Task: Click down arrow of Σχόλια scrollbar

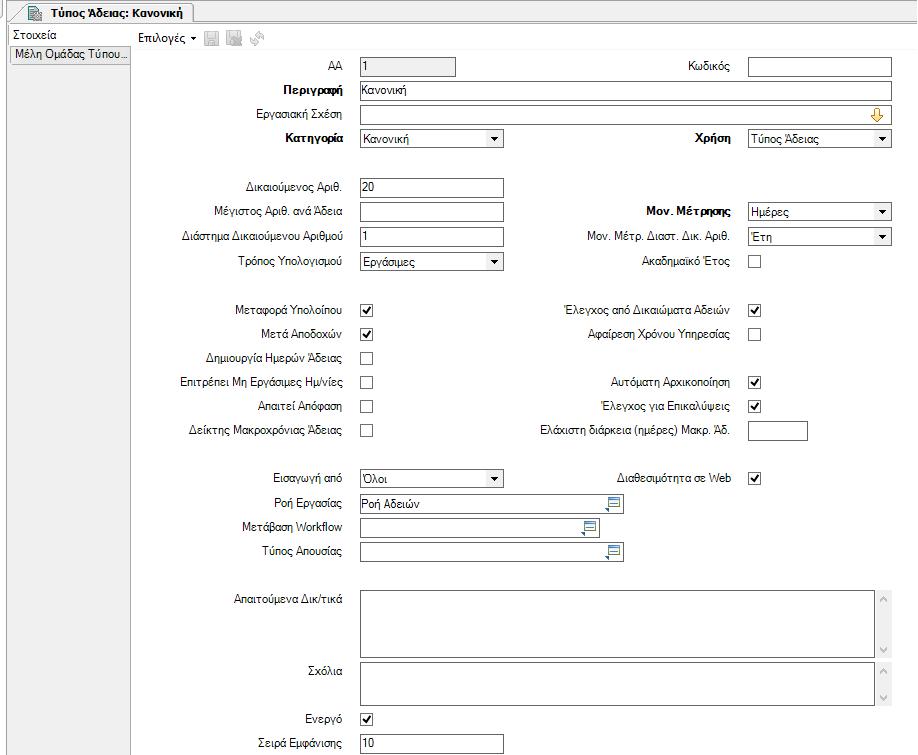Action: click(x=883, y=698)
